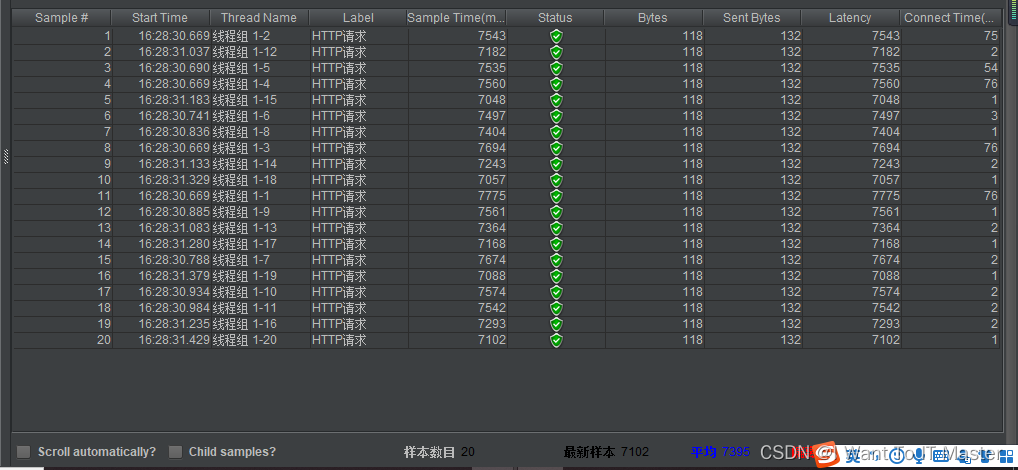Click the left panel divider drag handle
1018x470 pixels.
(6, 156)
